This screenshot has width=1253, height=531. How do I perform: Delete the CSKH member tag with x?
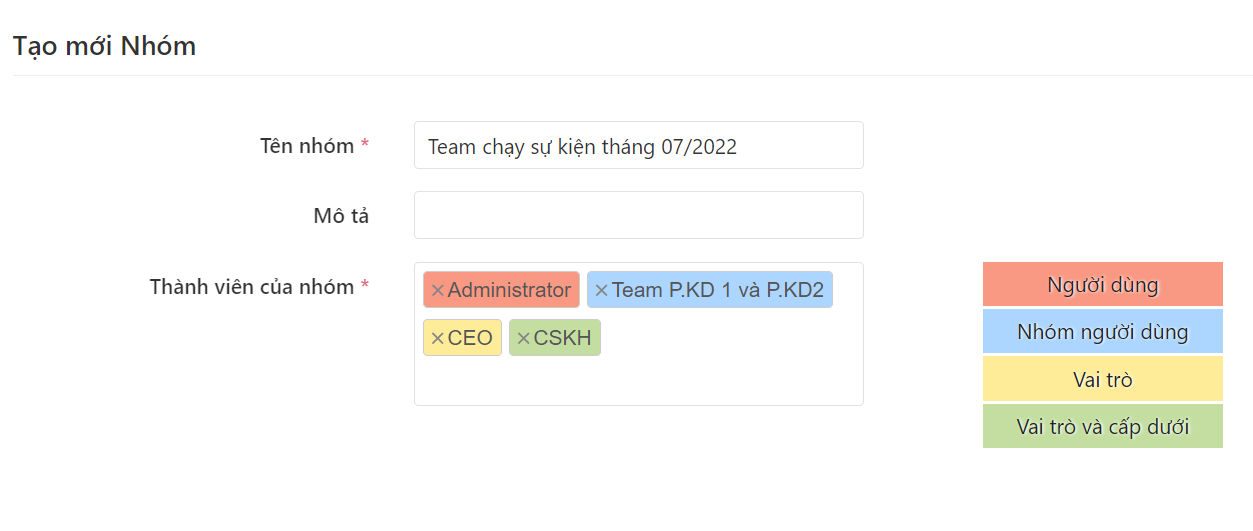(523, 339)
